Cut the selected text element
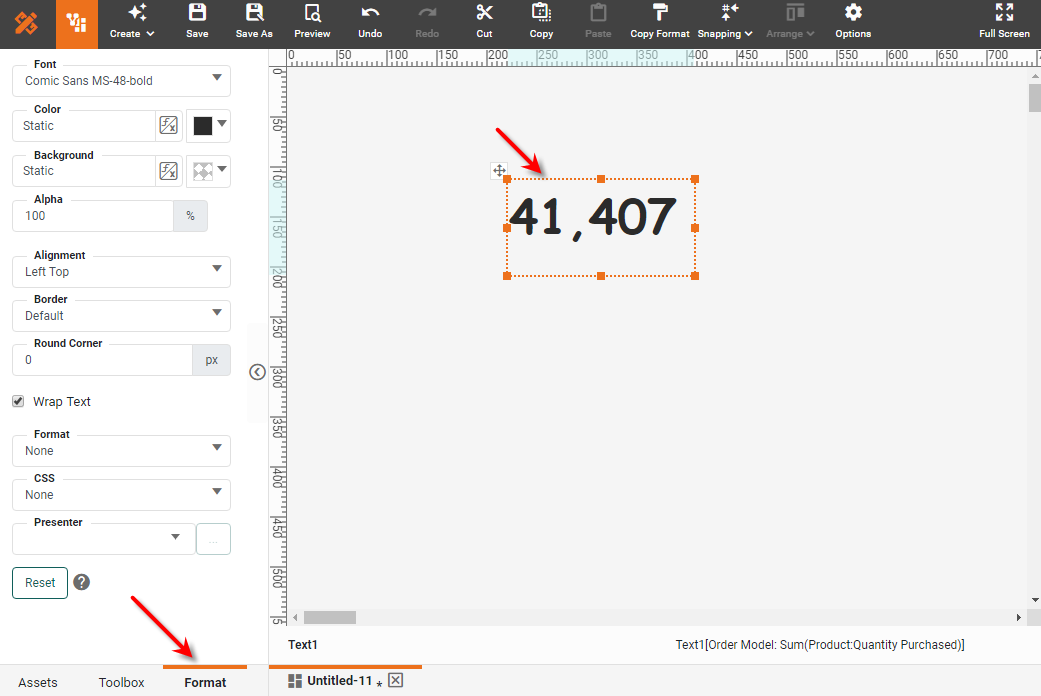Screen dimensions: 1041x696 pyautogui.click(x=484, y=21)
